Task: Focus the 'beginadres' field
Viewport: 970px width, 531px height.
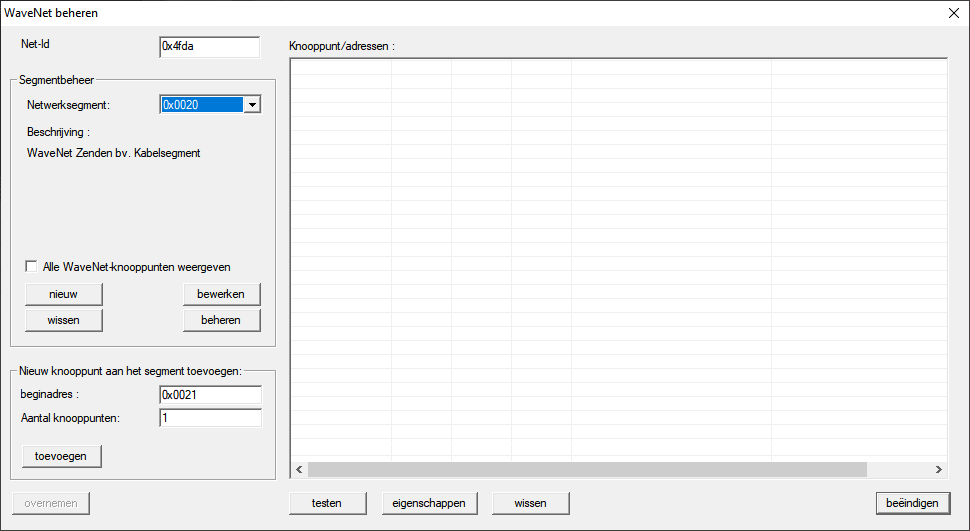Action: tap(210, 395)
